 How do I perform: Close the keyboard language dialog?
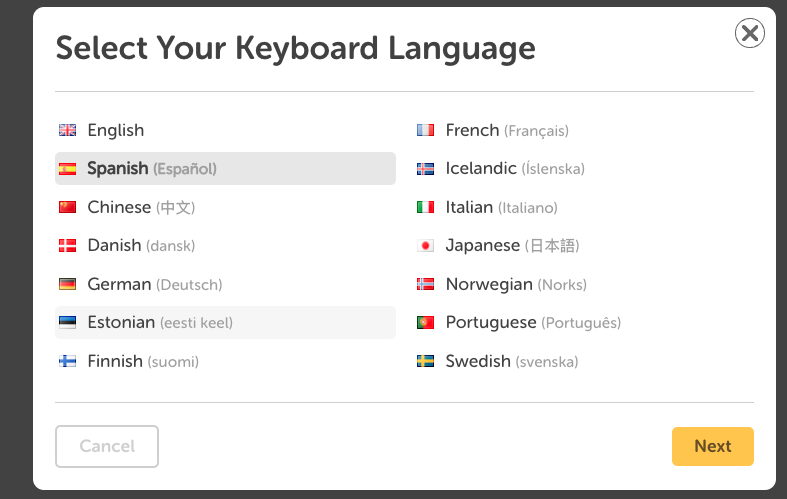(750, 33)
